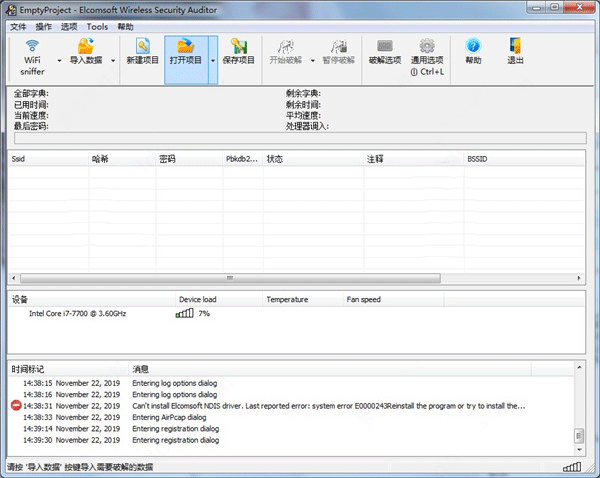Screen dimensions: 600x478
Task: Click the horizontal scrollbar thumb in the table
Action: tap(230, 278)
